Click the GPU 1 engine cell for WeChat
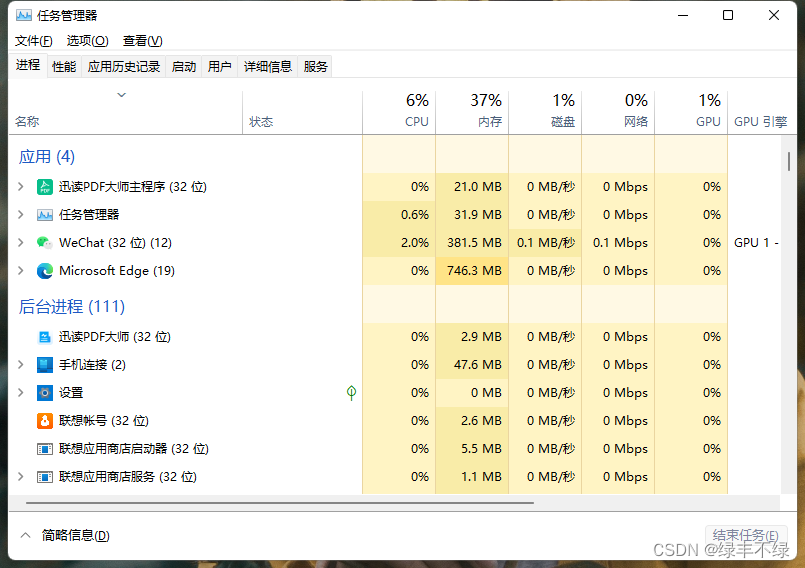This screenshot has height=568, width=805. click(x=756, y=242)
